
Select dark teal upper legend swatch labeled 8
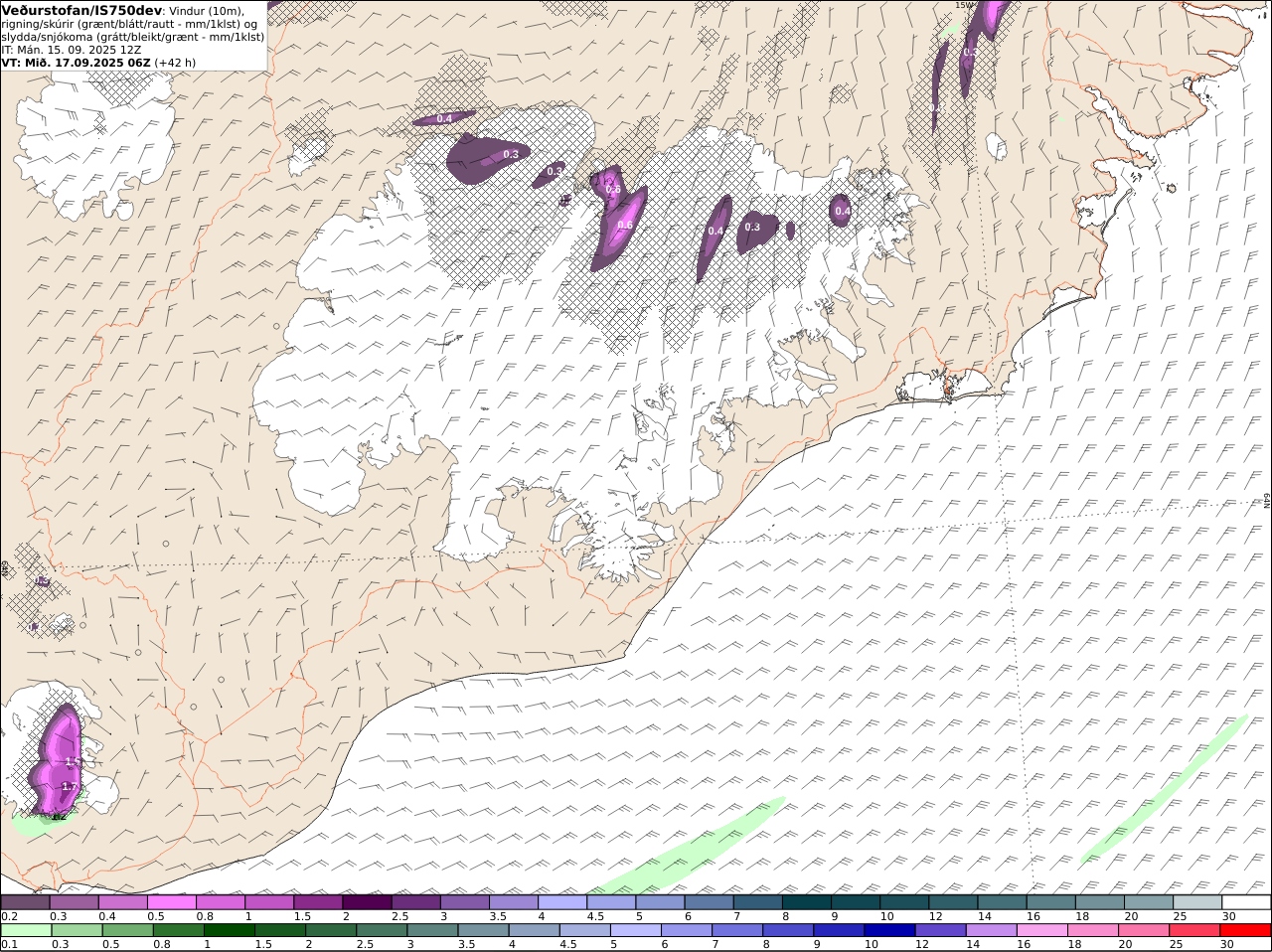click(x=805, y=902)
